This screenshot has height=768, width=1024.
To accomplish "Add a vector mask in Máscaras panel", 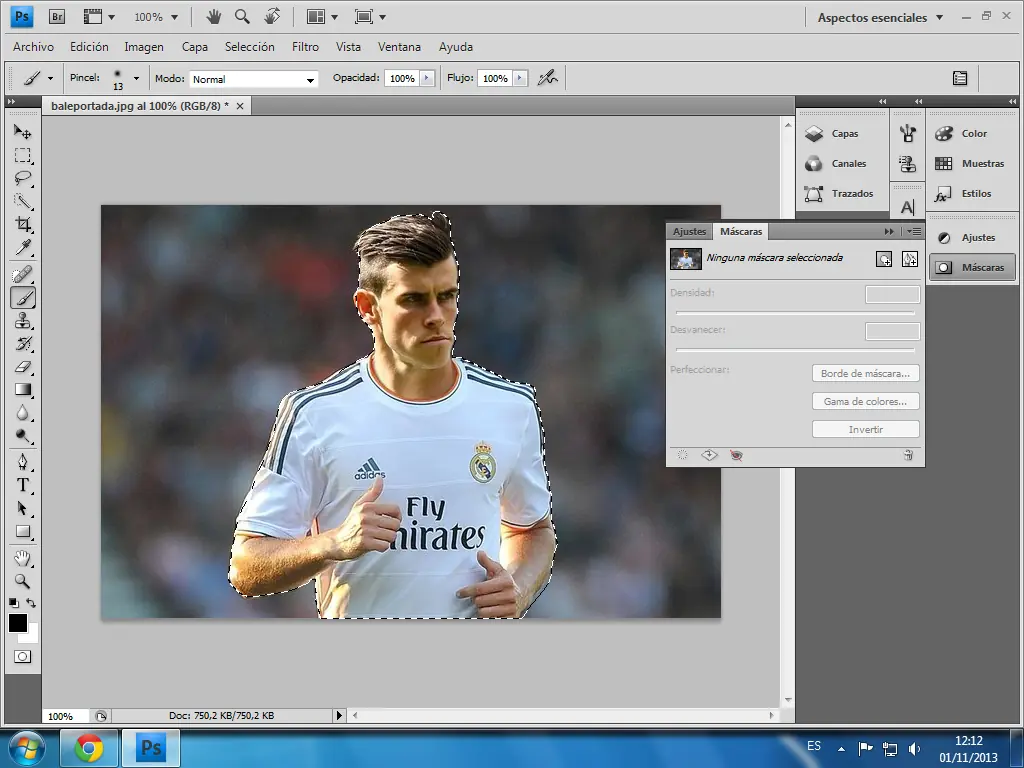I will (910, 259).
